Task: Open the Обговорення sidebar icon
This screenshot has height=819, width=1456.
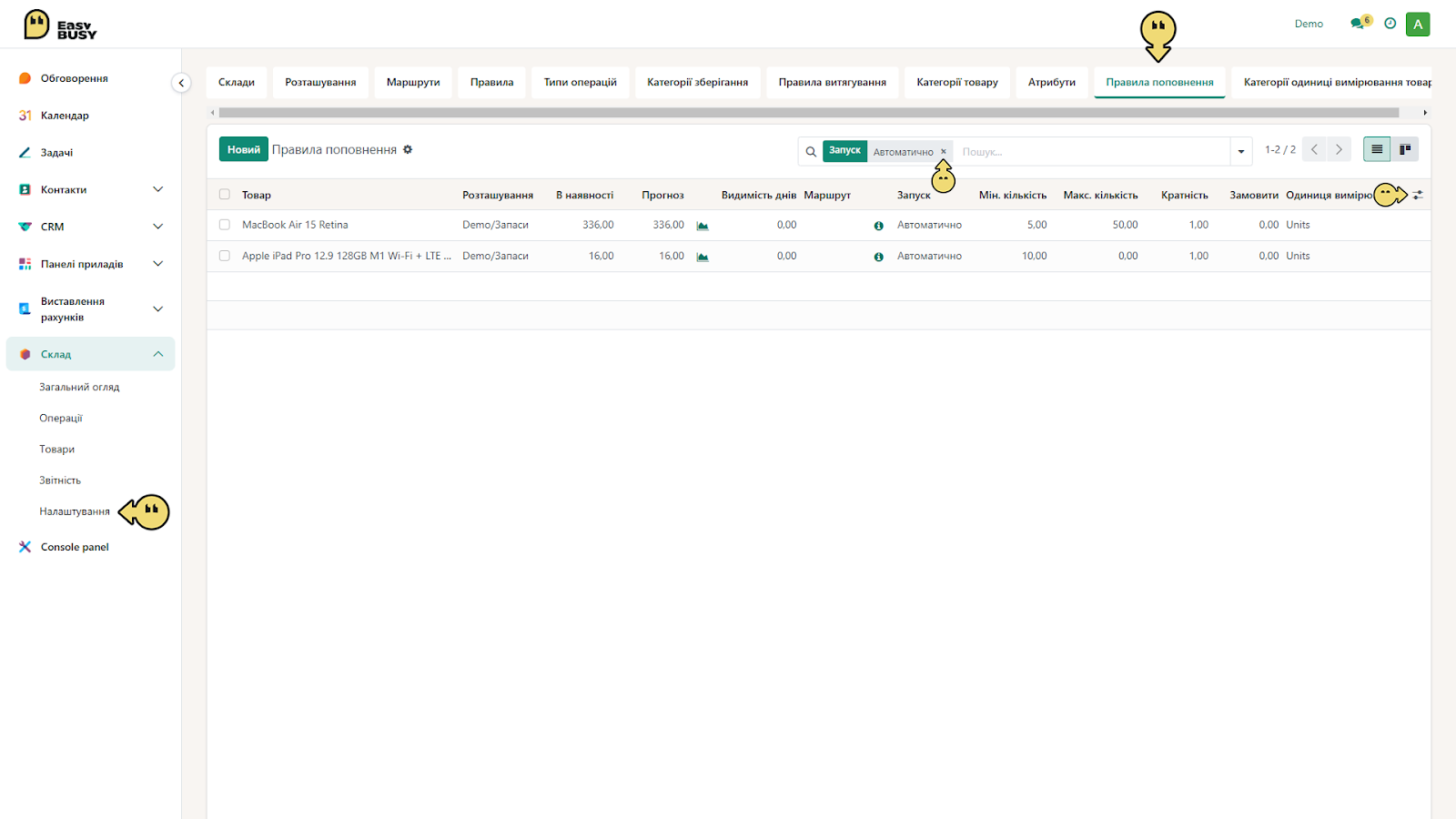Action: coord(25,78)
